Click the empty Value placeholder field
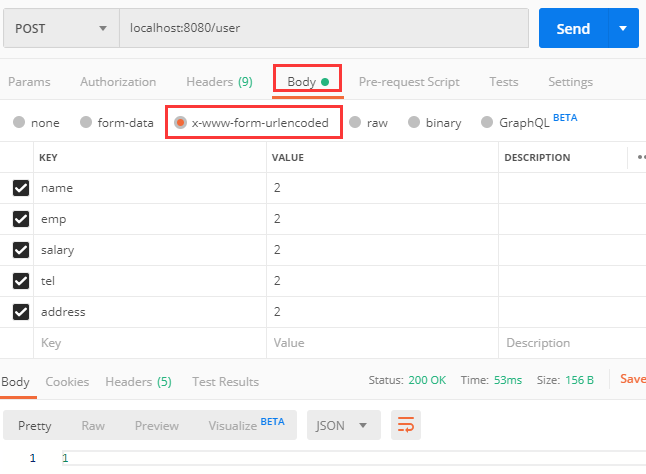This screenshot has height=474, width=646. (382, 343)
